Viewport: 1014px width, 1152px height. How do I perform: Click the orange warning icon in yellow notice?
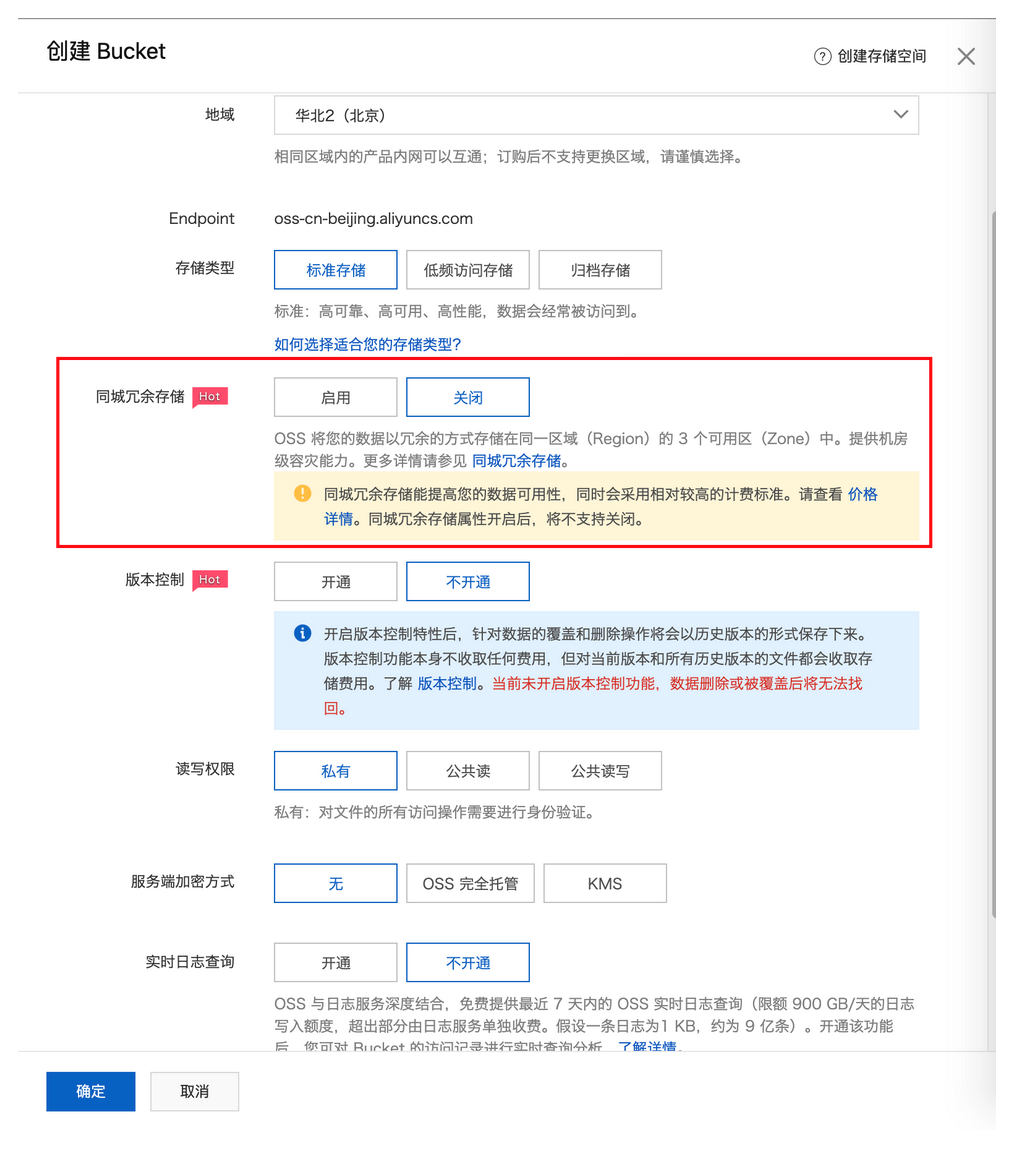(302, 494)
